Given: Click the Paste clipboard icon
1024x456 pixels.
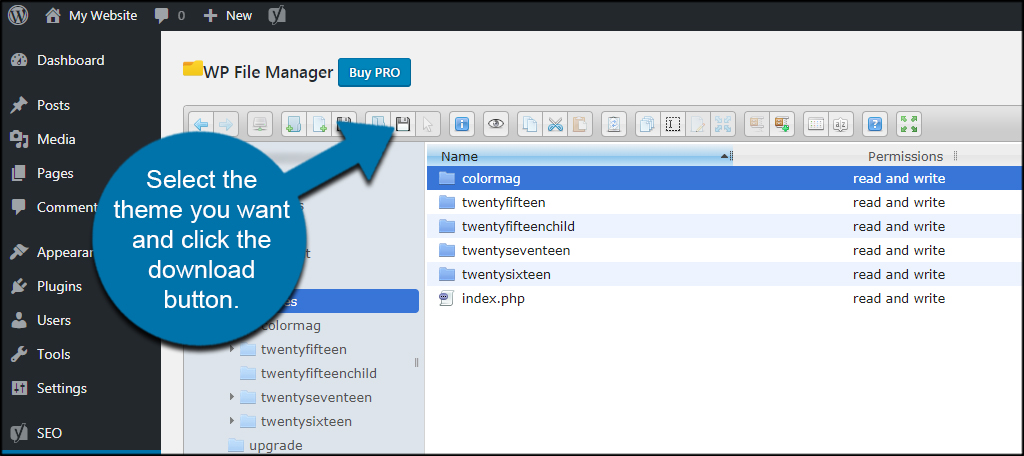Looking at the screenshot, I should point(579,123).
